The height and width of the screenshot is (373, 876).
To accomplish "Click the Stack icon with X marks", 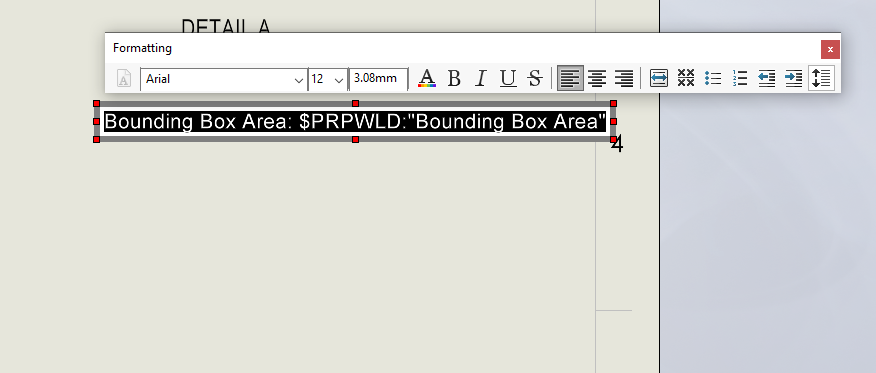I will (x=685, y=78).
